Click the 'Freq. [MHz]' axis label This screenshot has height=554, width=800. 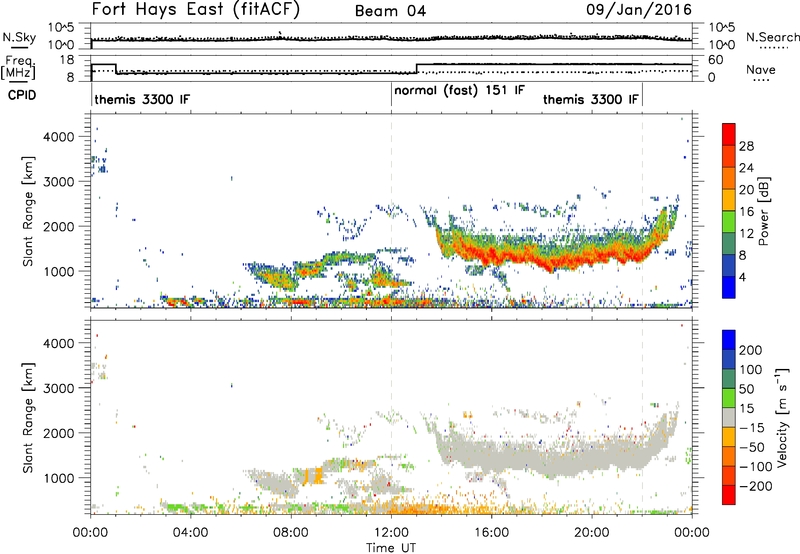tap(18, 67)
